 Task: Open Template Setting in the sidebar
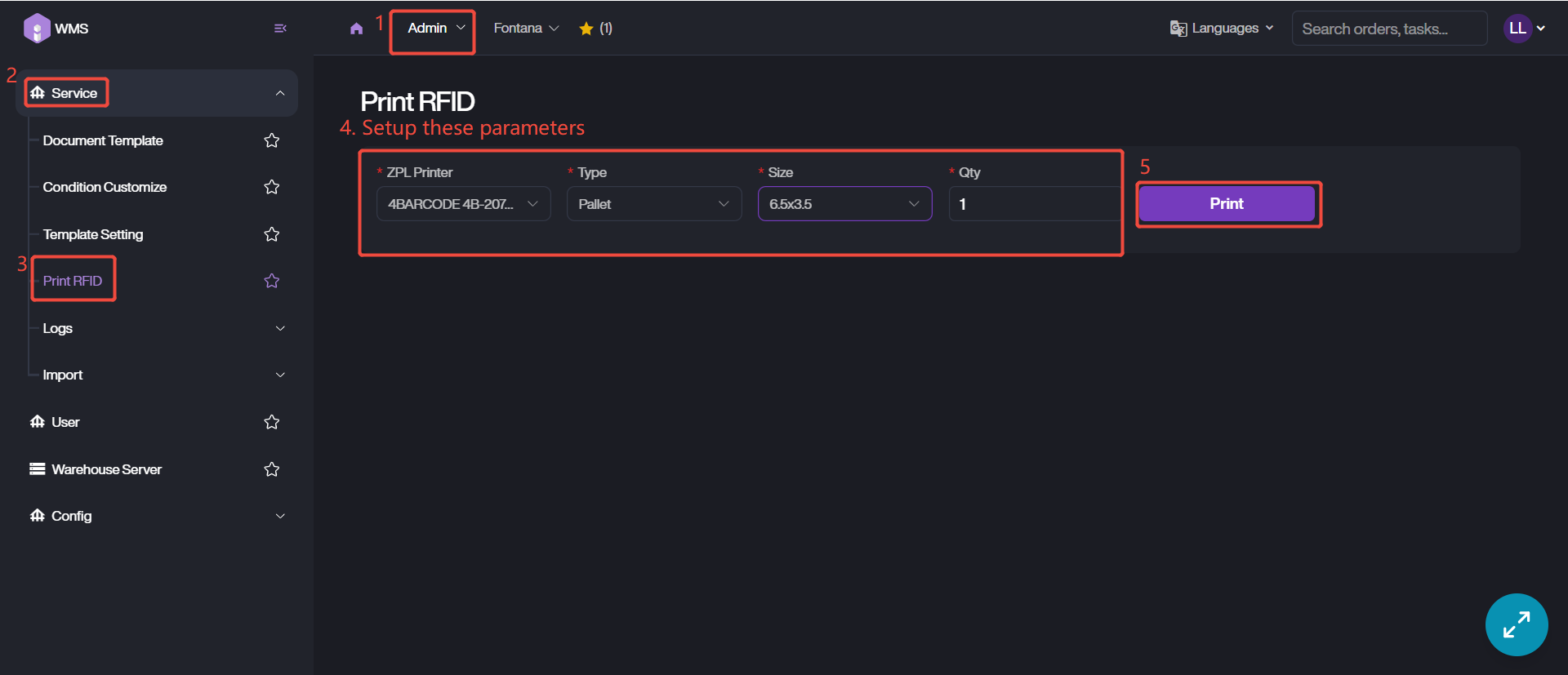(x=93, y=234)
